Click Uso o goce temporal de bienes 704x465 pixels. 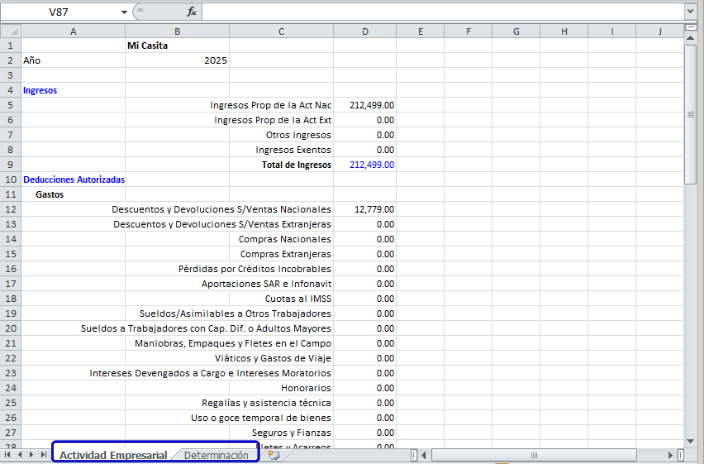click(x=261, y=418)
